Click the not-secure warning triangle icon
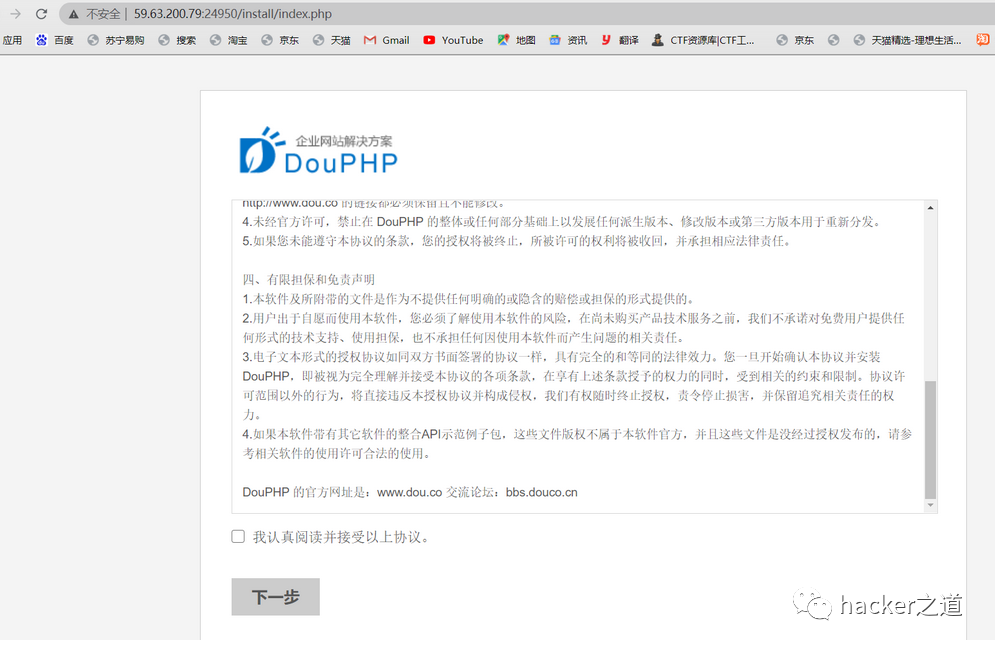 tap(74, 14)
